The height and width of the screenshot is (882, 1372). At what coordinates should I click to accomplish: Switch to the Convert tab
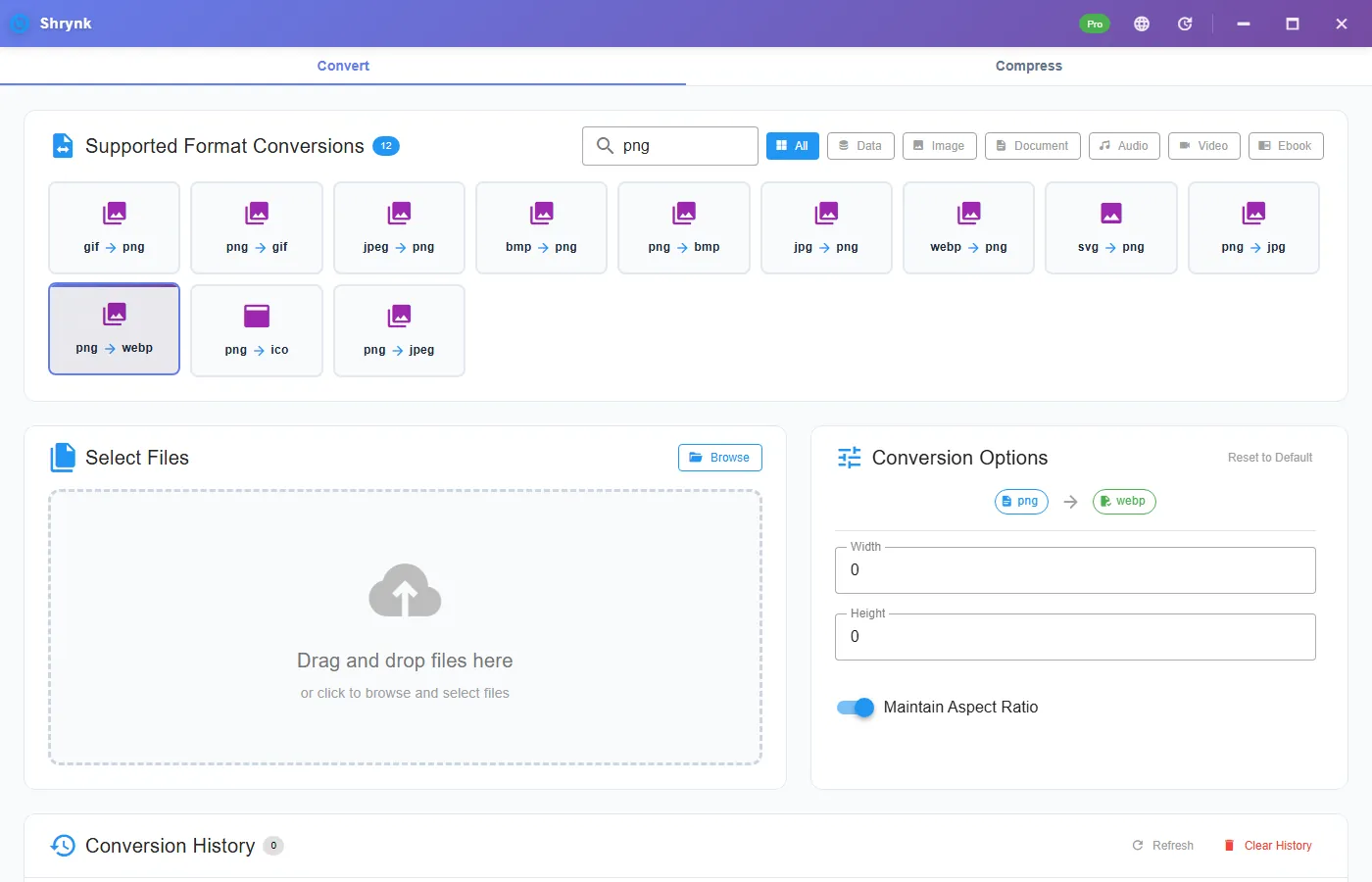pos(343,66)
